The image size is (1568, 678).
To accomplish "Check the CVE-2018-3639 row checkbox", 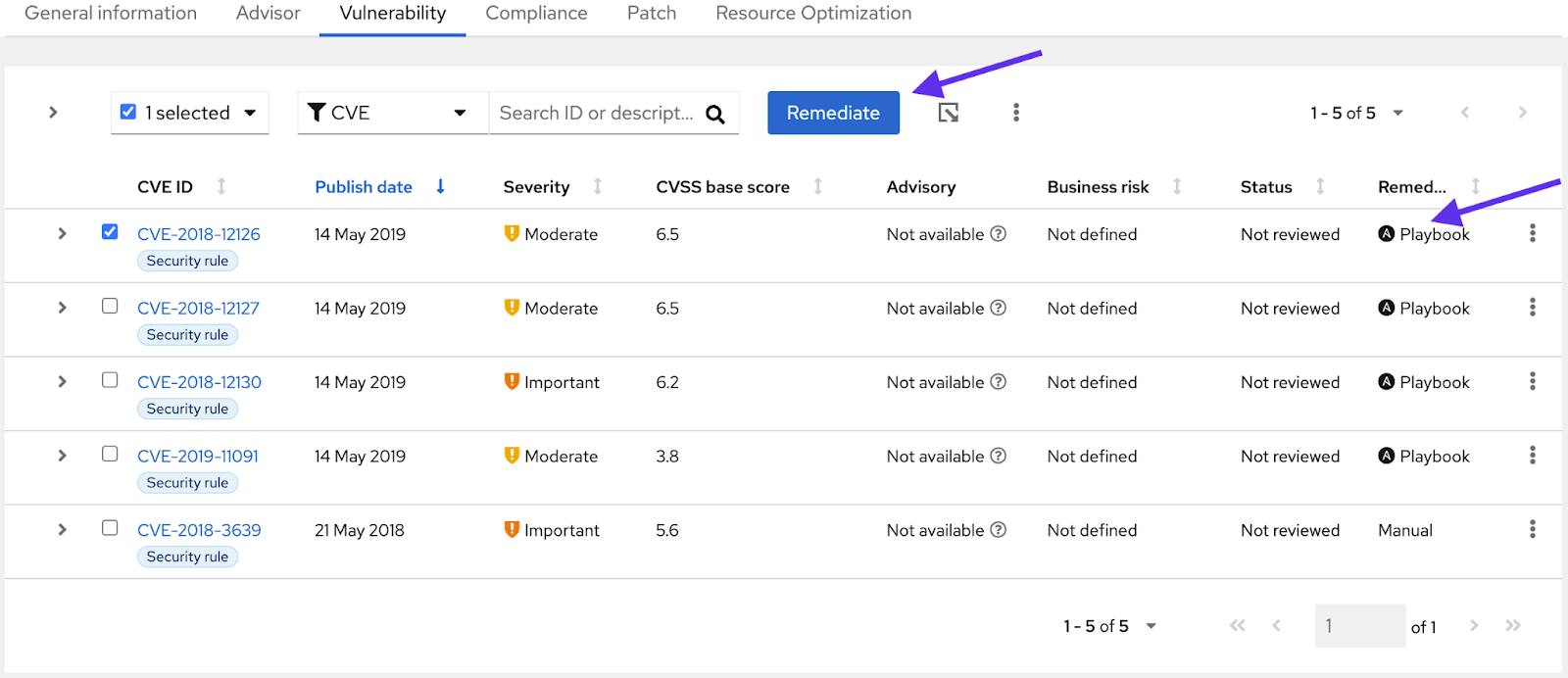I will point(110,528).
